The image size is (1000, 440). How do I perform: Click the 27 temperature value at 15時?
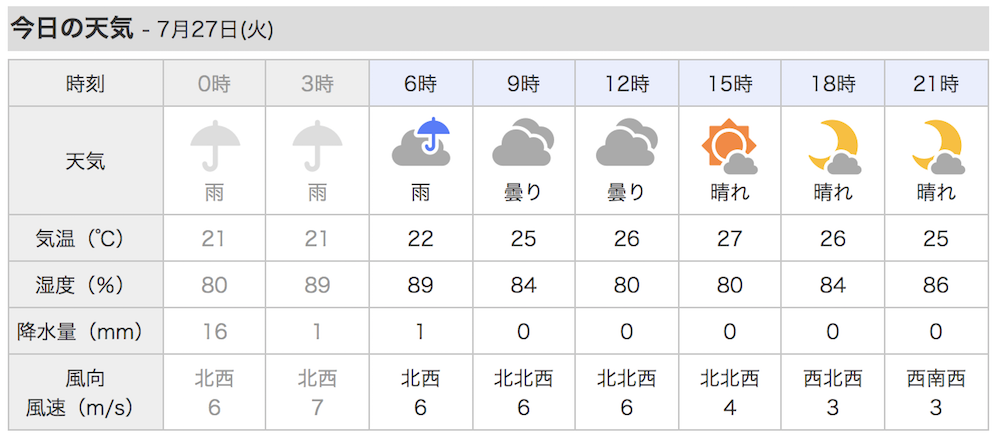pos(730,238)
